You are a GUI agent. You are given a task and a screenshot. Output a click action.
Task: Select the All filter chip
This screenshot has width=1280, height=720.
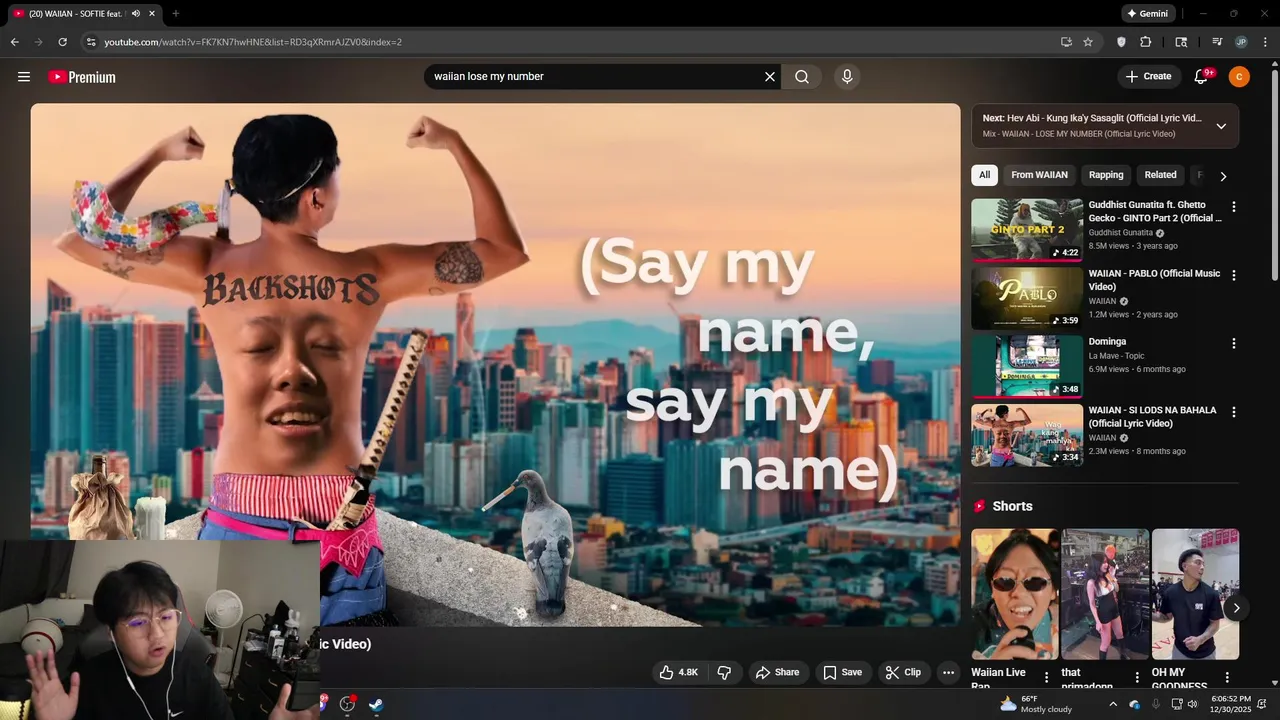pos(984,175)
